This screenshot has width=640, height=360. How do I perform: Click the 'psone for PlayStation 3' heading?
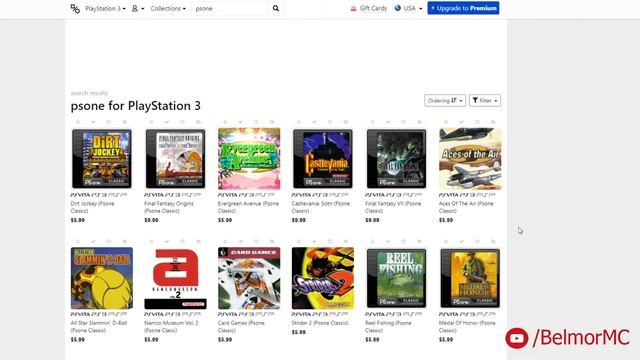coord(136,106)
